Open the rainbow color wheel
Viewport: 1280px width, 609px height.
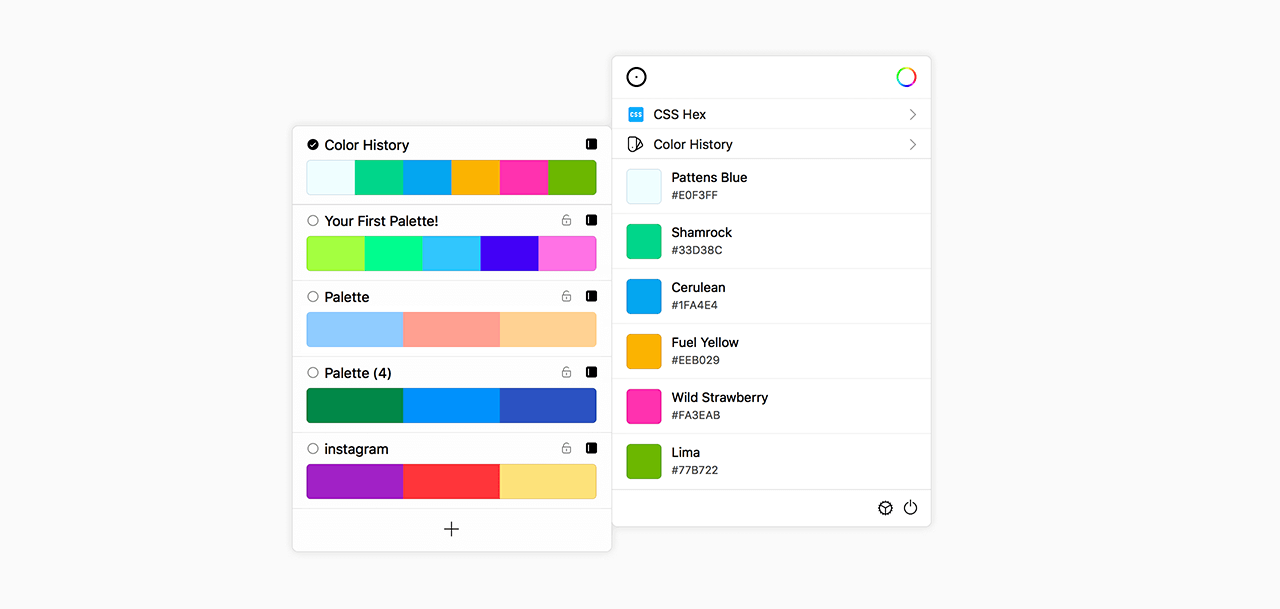click(906, 77)
